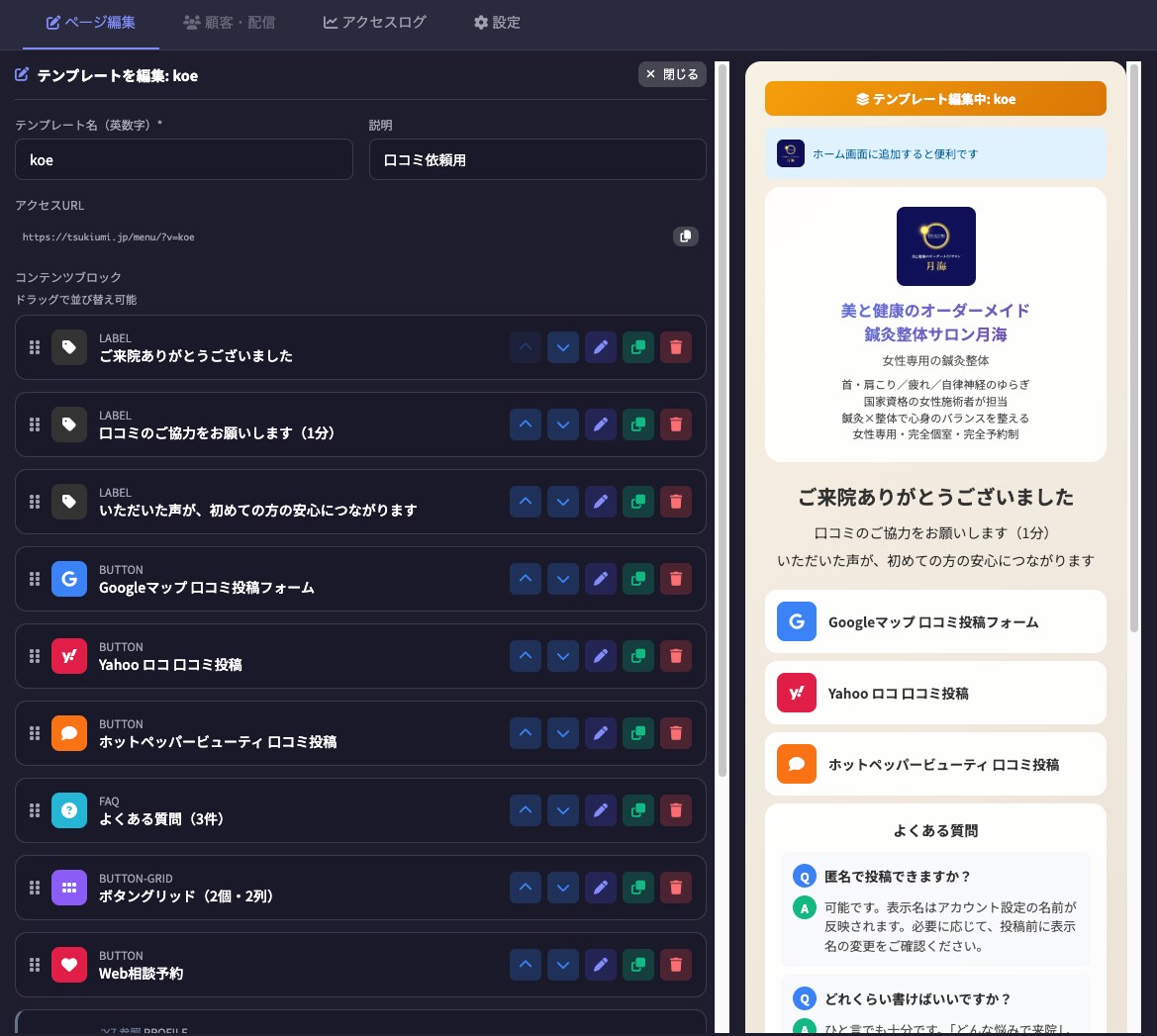Edit the よくある質問 FAQ block
Screen dimensions: 1157x1036
pyautogui.click(x=601, y=810)
